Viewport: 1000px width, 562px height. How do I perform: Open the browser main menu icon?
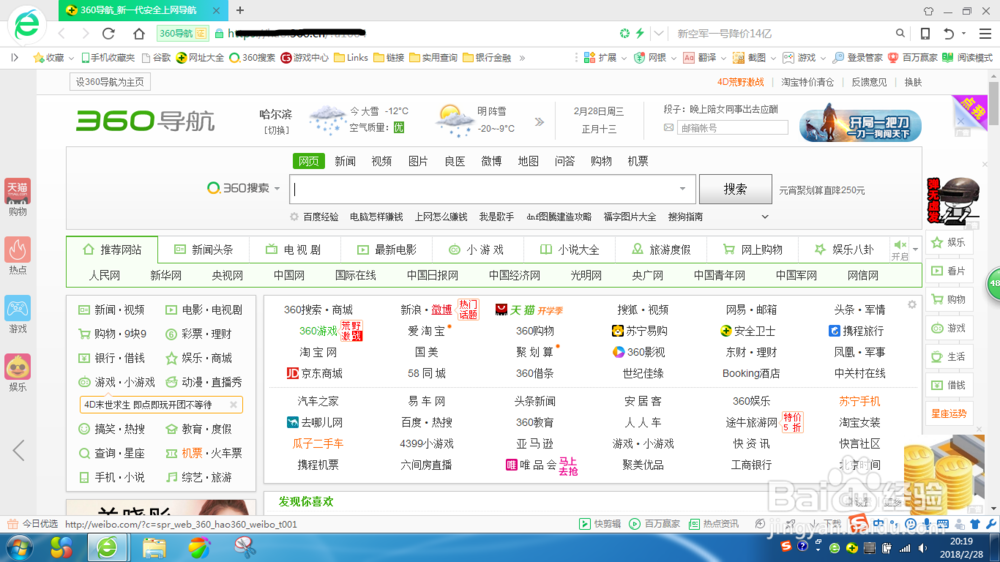(x=985, y=33)
